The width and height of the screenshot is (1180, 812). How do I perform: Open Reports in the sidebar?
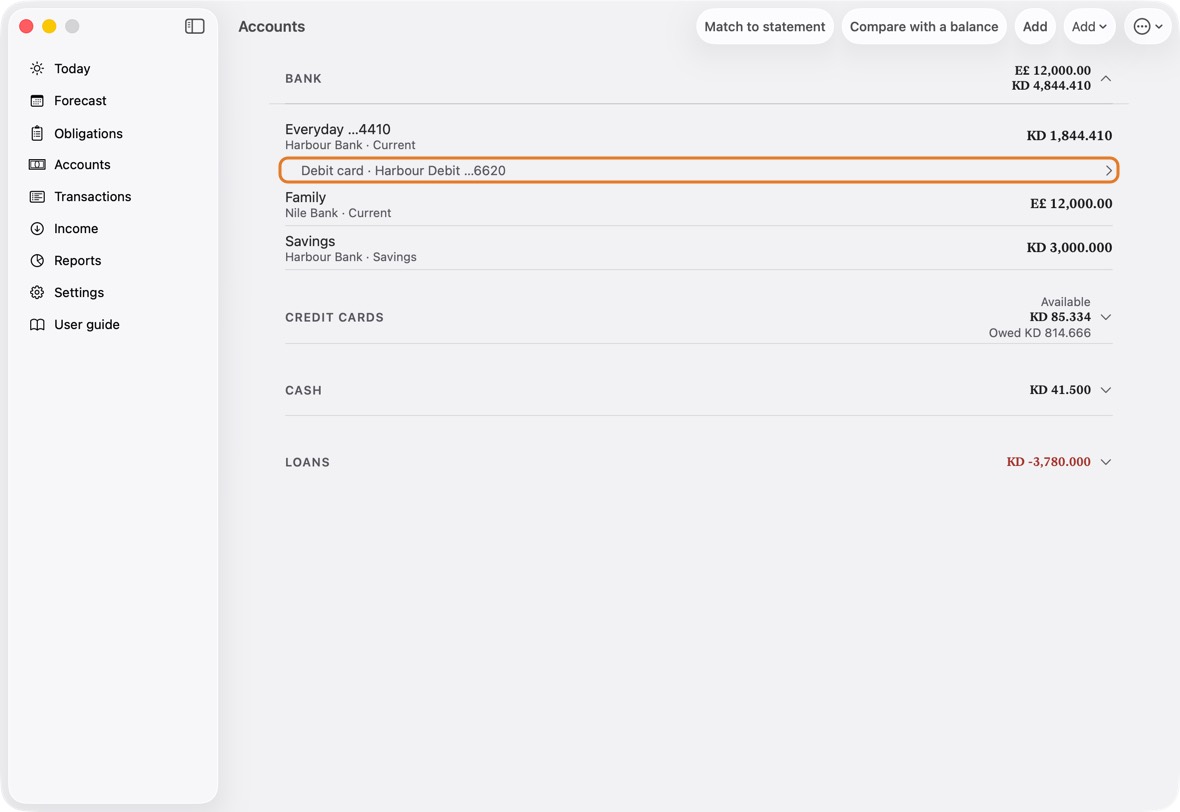point(78,260)
